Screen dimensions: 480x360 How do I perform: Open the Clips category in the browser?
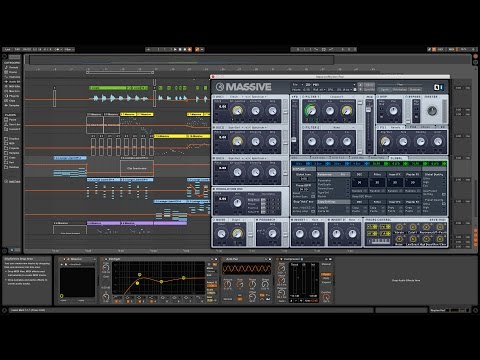[x=13, y=100]
